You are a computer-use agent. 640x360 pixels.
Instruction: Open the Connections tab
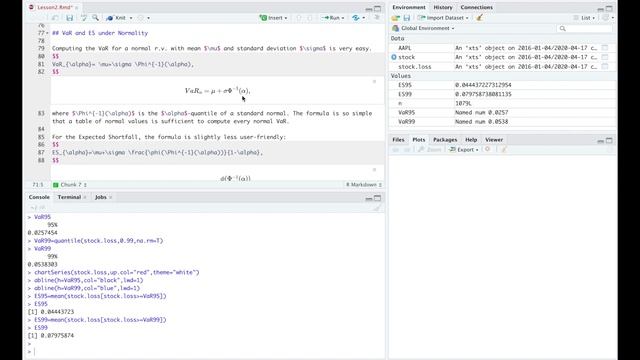click(x=476, y=7)
